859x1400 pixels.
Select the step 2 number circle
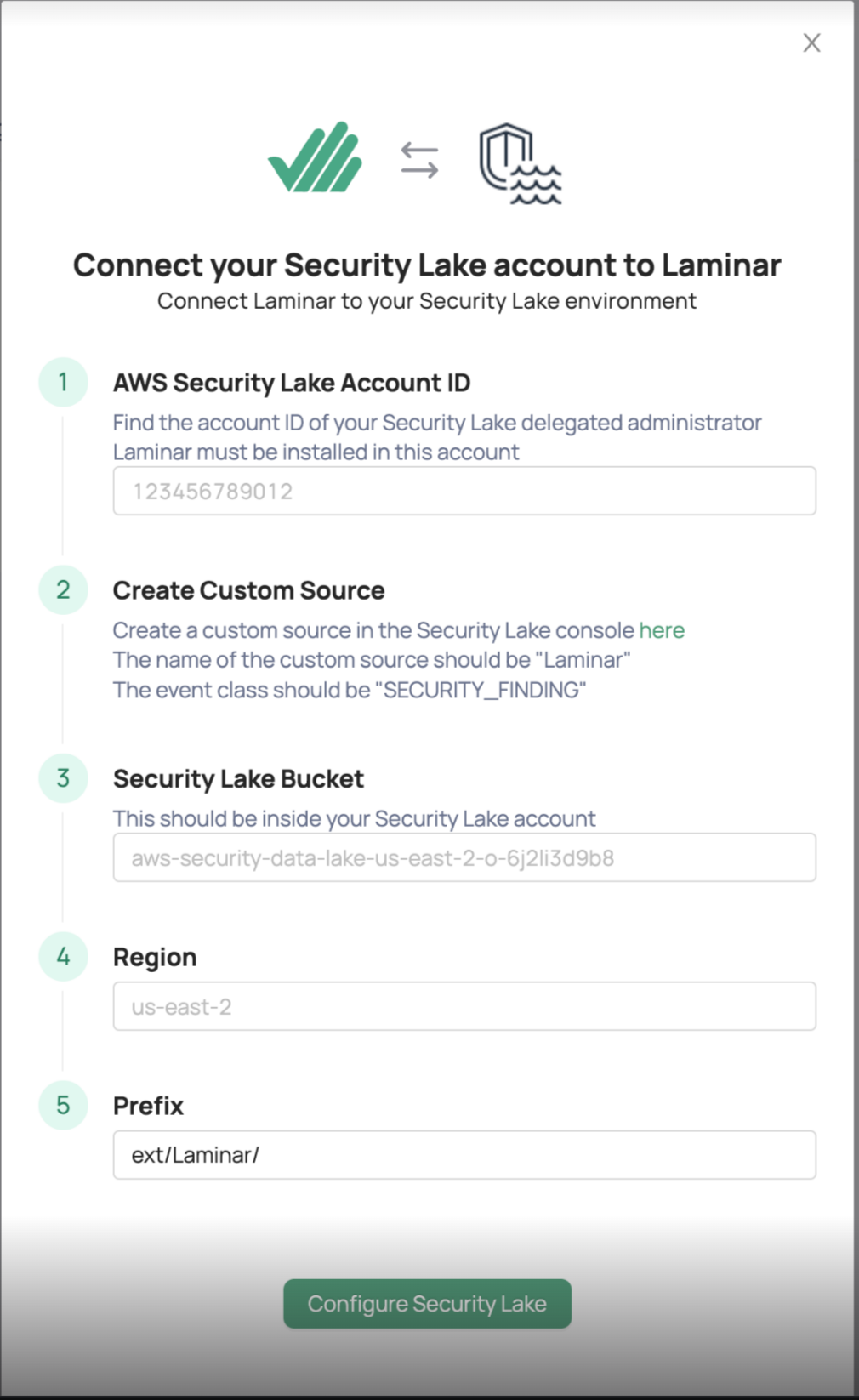click(63, 590)
